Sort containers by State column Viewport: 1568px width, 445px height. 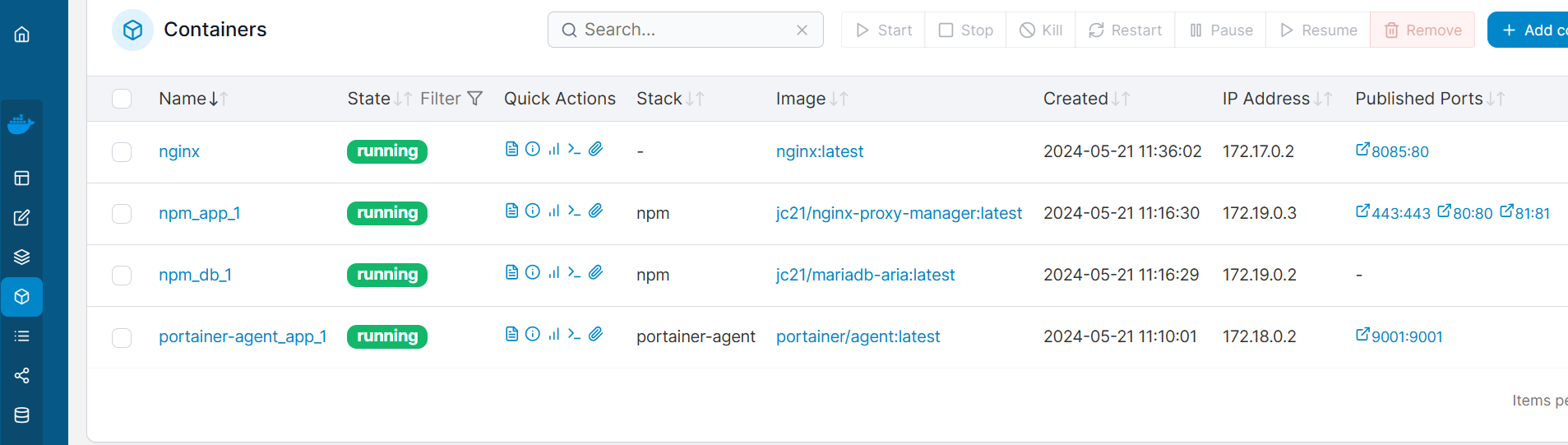click(x=379, y=99)
